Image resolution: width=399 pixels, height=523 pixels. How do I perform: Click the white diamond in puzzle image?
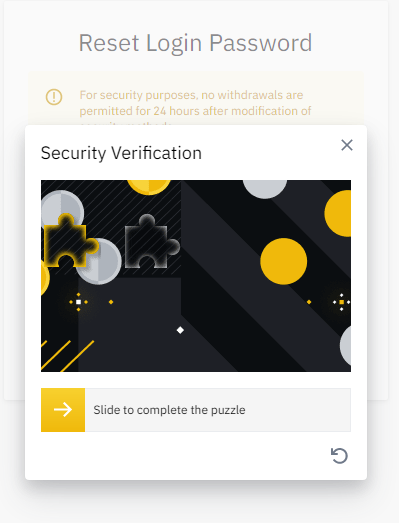[x=180, y=330]
